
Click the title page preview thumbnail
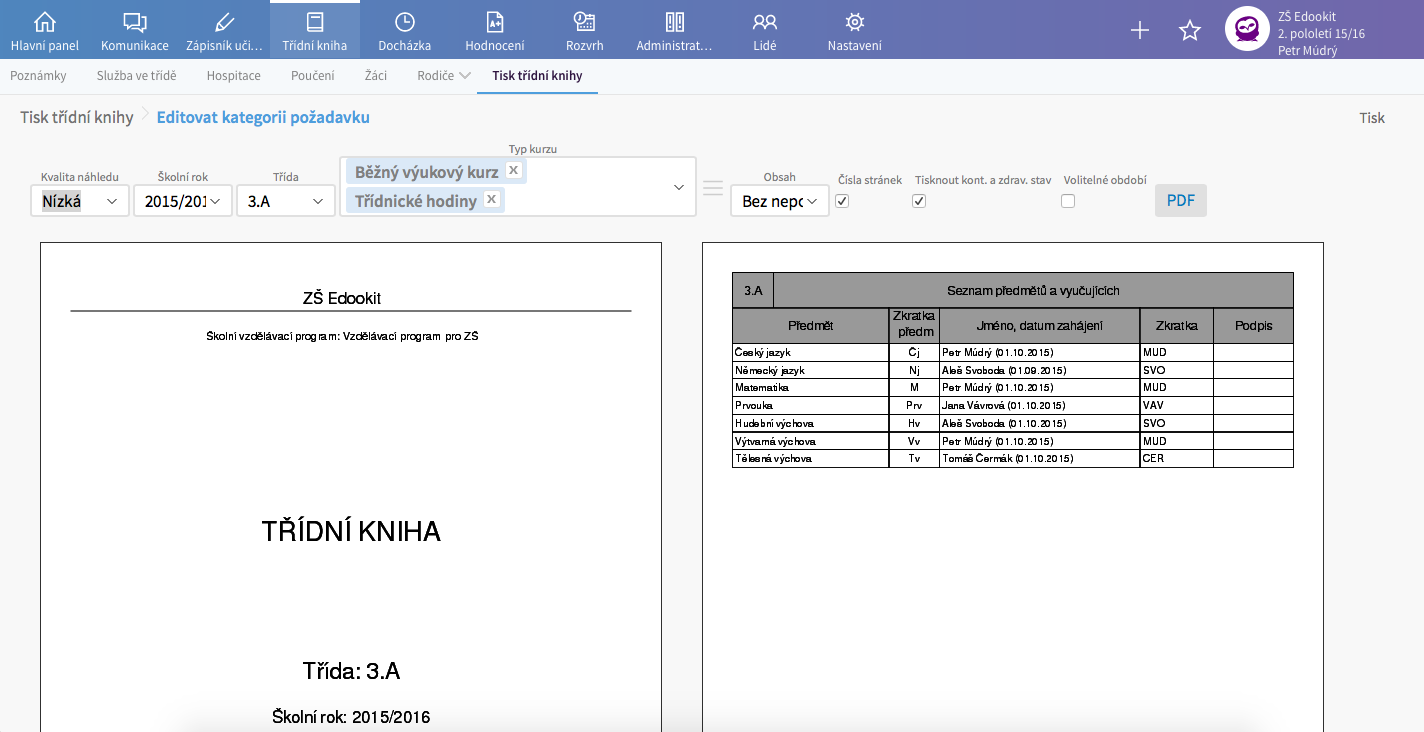pyautogui.click(x=351, y=487)
